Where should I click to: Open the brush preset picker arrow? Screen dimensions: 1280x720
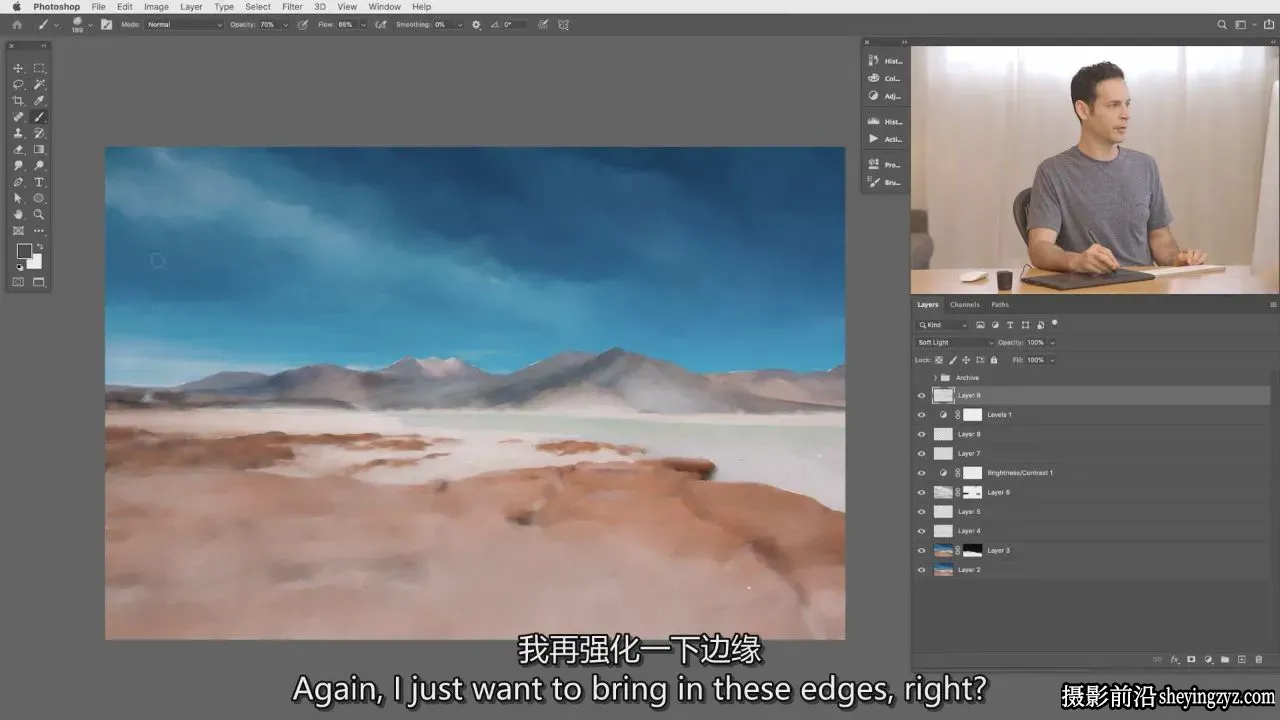90,24
